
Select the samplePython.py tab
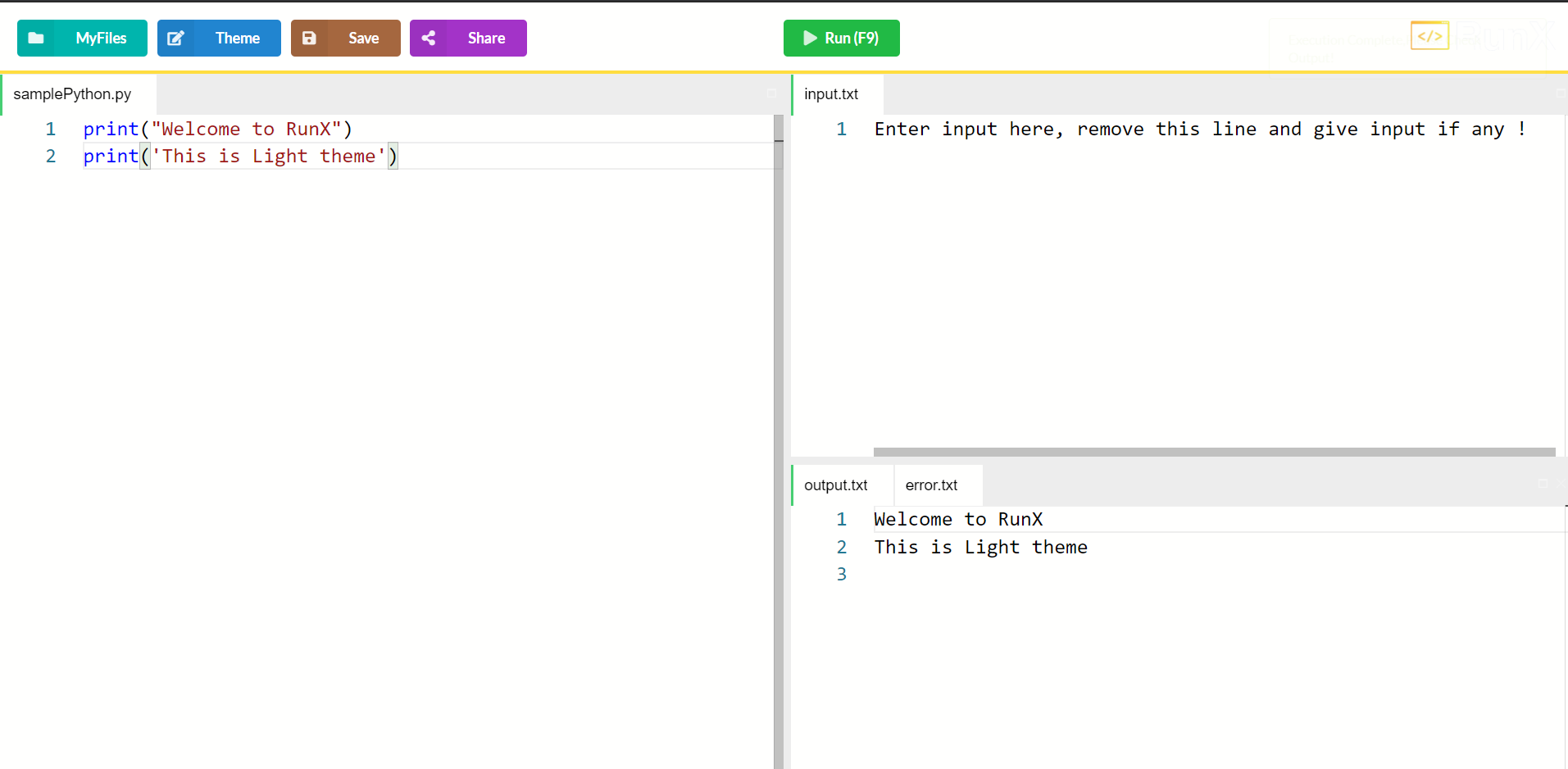coord(79,94)
